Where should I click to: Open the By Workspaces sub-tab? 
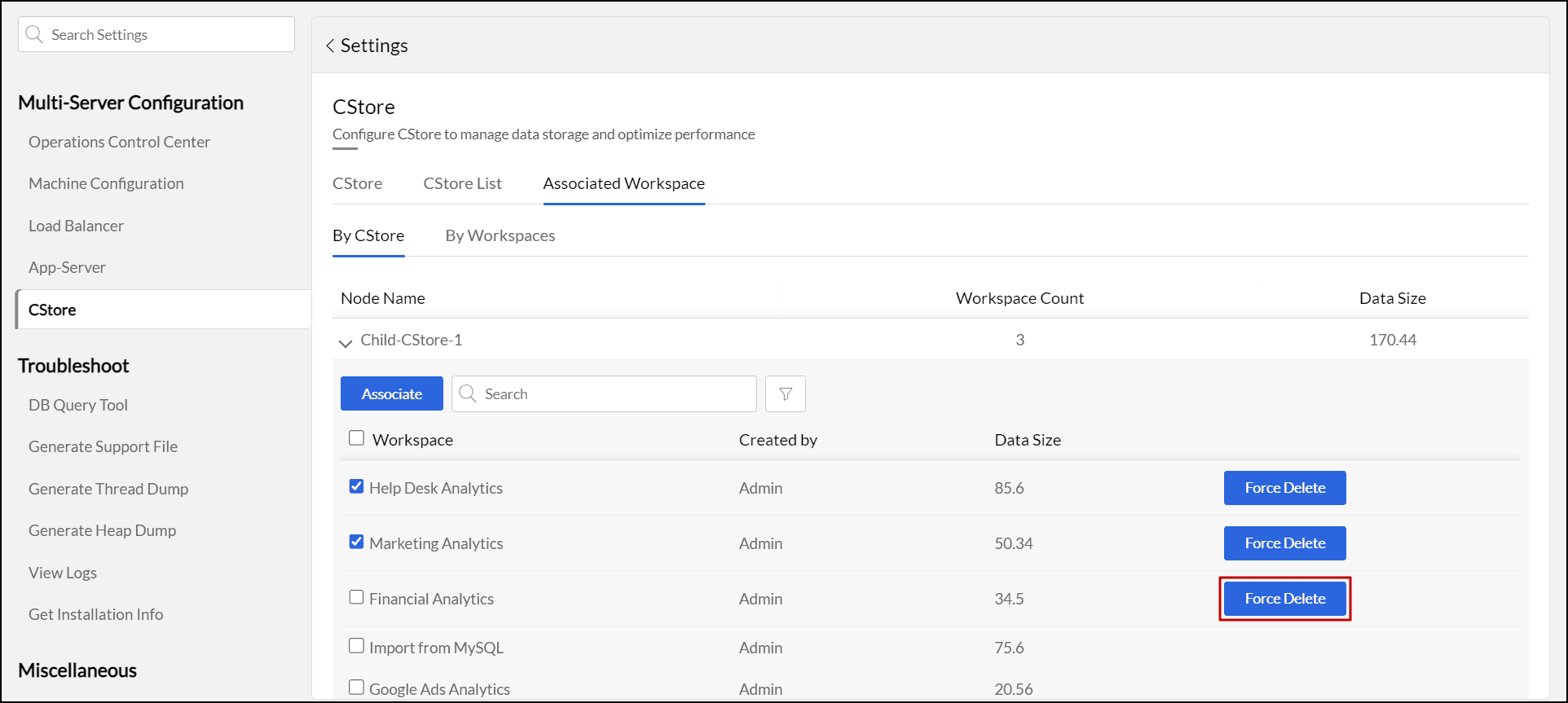point(500,235)
